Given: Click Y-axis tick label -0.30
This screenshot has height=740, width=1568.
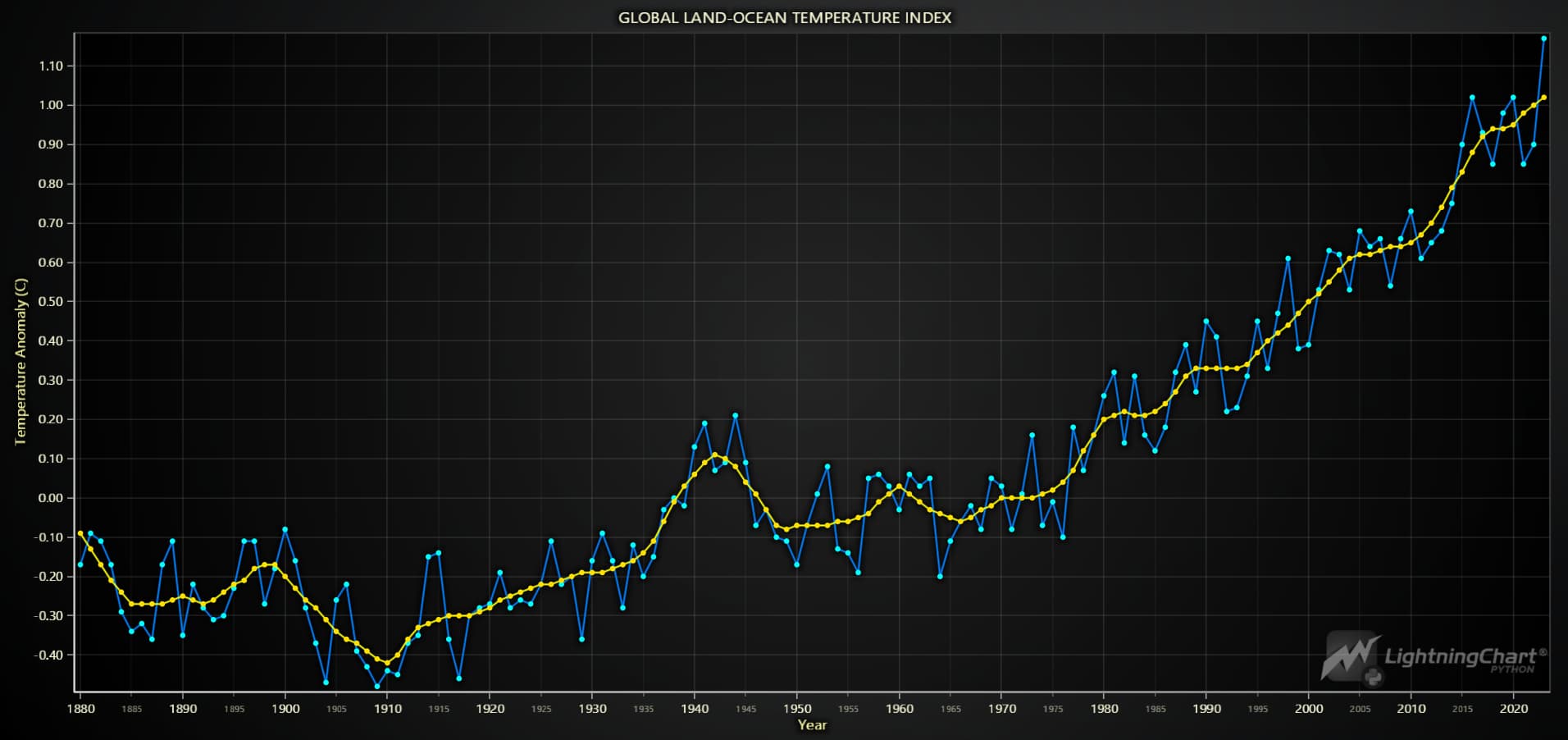Looking at the screenshot, I should click(48, 616).
